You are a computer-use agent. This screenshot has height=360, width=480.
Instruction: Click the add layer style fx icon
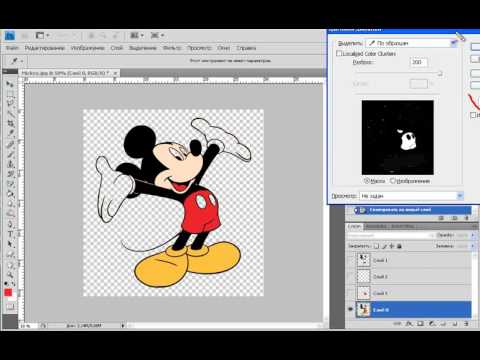[x=409, y=323]
